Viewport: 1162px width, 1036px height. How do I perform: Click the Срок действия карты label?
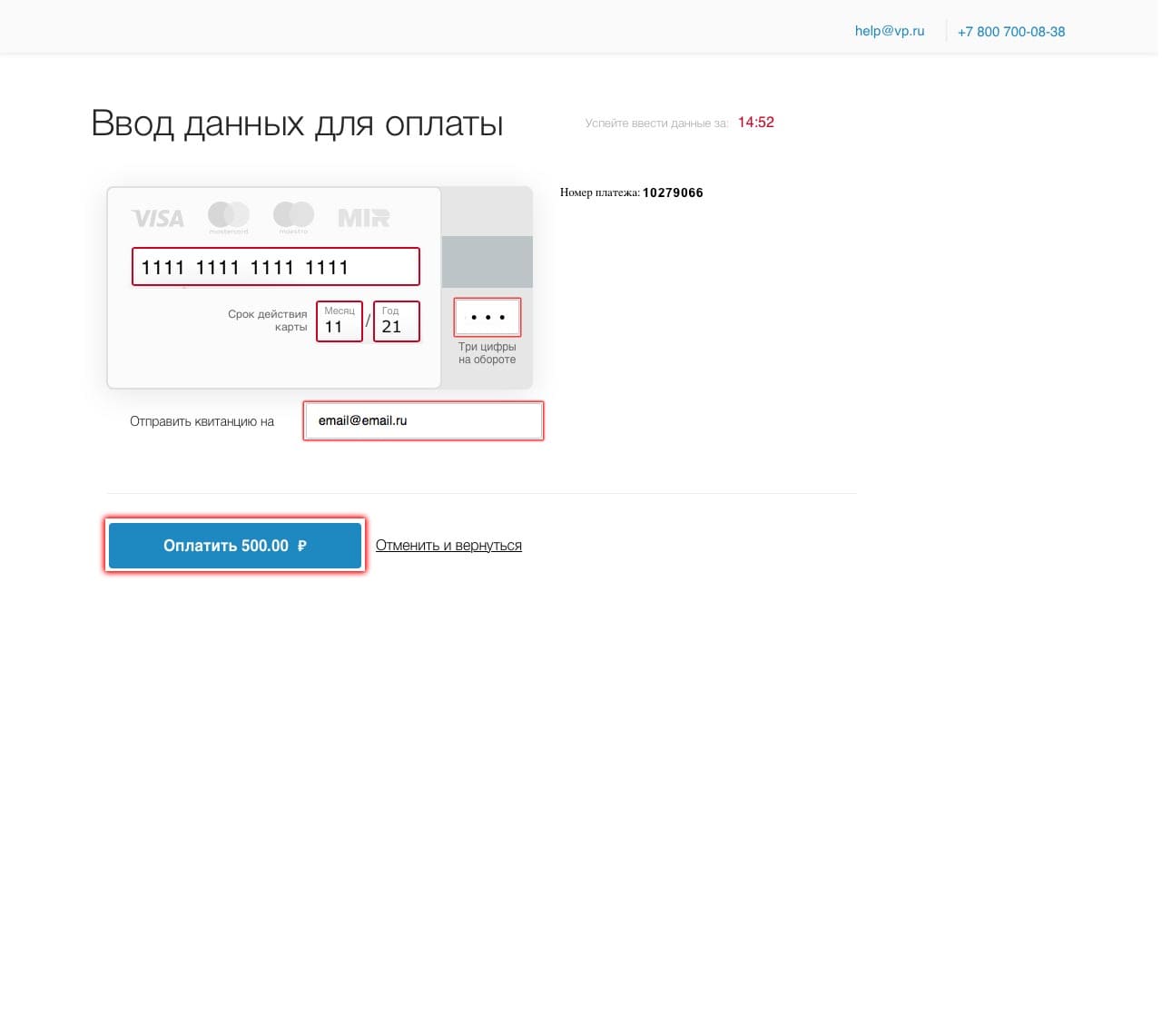point(268,321)
